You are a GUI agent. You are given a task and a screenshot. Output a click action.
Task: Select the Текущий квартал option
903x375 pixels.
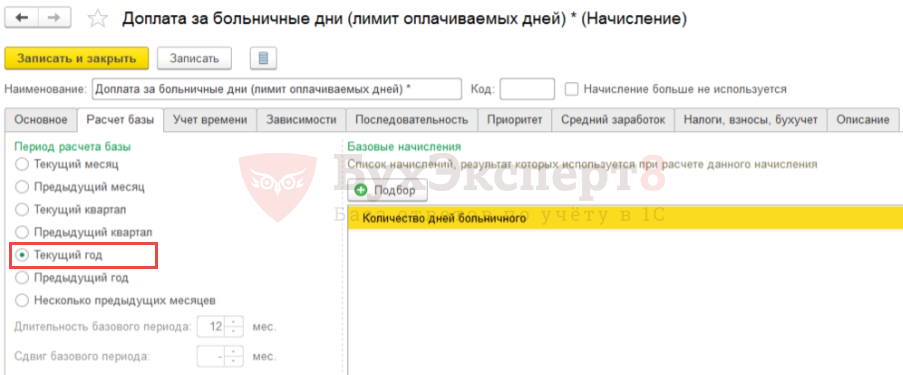coord(21,209)
